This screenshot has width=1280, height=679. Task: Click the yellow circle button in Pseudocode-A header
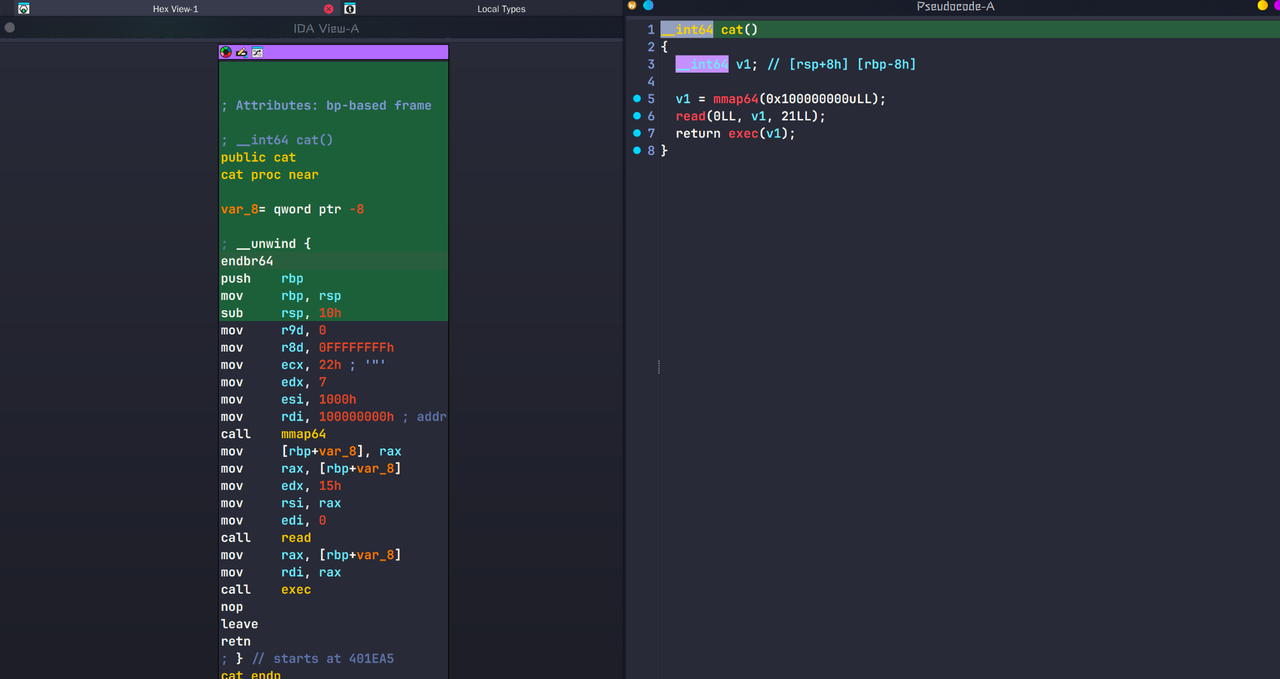(1262, 6)
